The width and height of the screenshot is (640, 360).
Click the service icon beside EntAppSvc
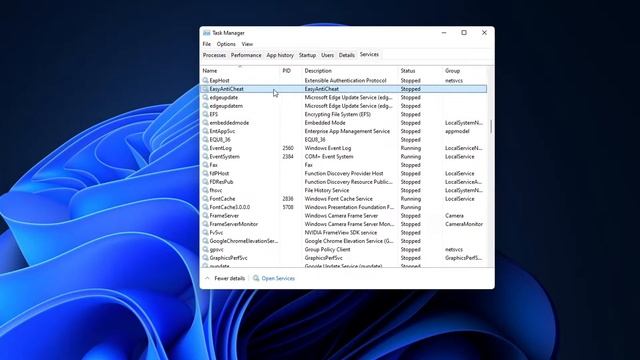click(x=205, y=131)
